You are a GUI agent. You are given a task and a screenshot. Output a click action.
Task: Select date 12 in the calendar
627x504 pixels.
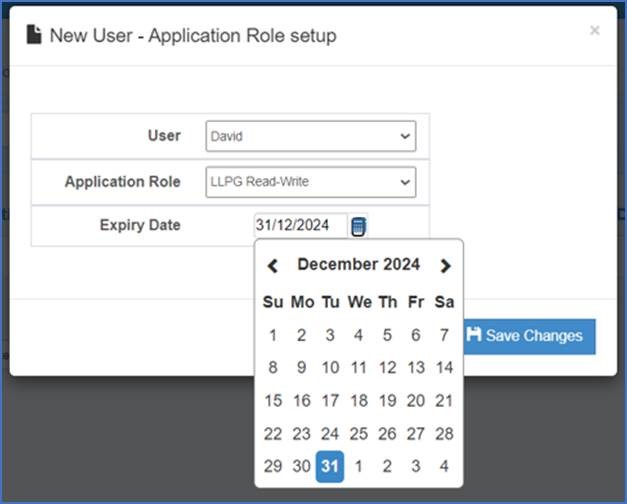(x=387, y=368)
